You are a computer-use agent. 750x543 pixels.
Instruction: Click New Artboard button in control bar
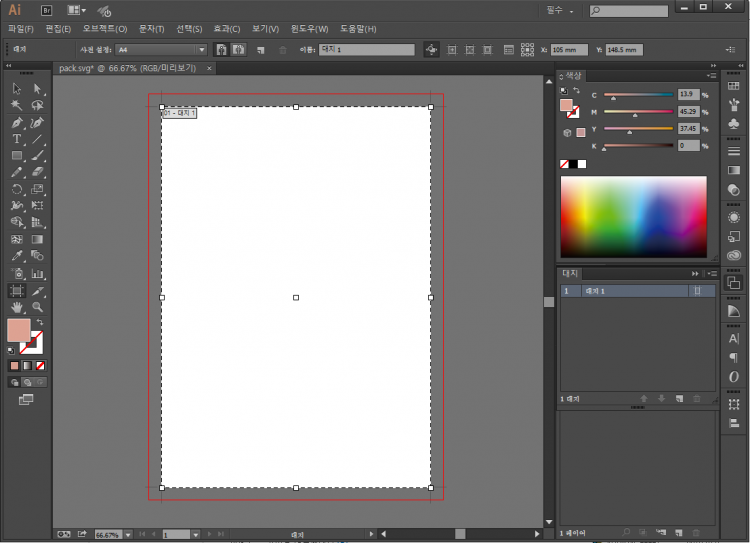pos(261,50)
